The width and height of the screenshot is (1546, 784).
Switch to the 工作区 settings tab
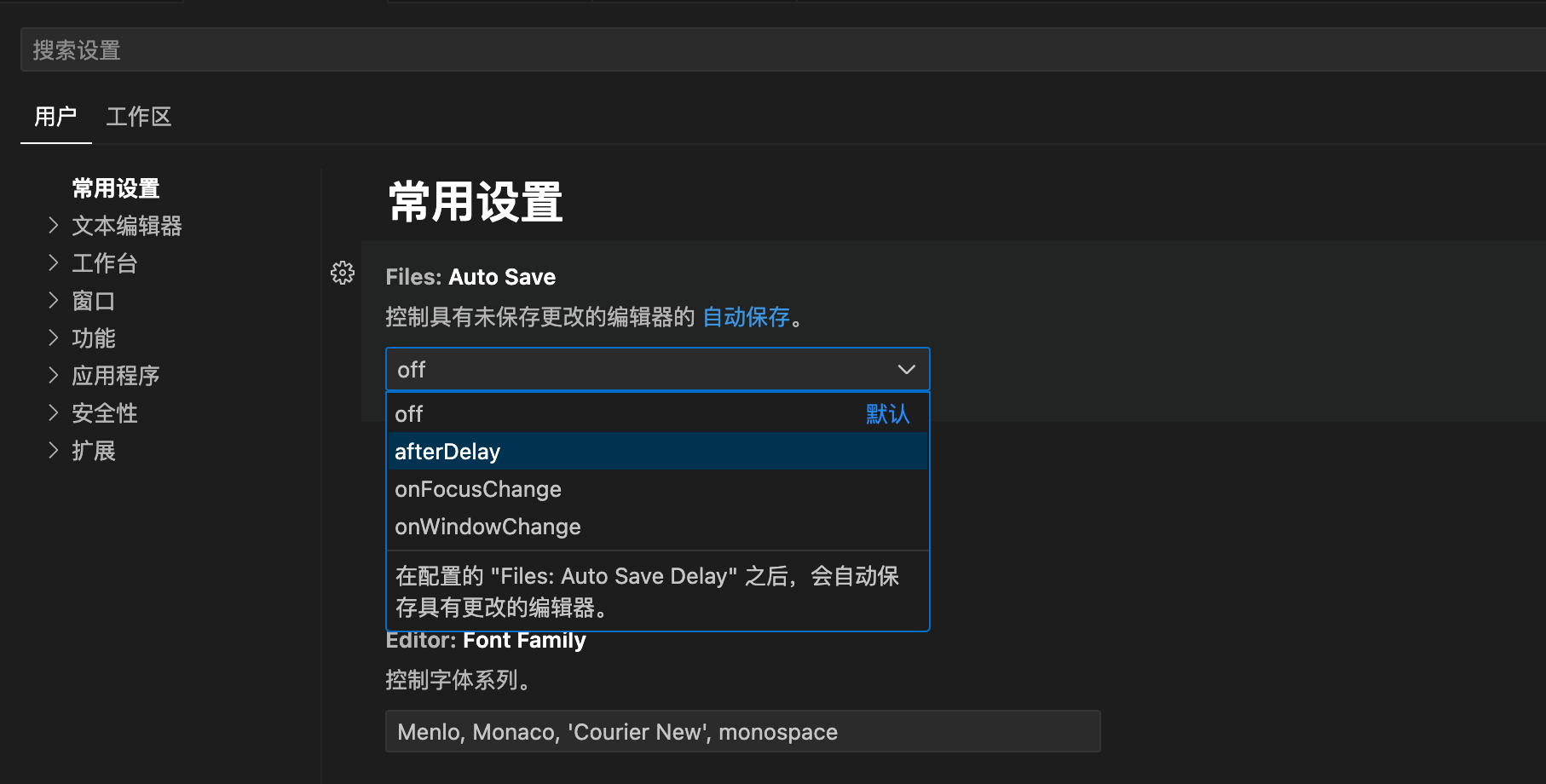(x=139, y=117)
